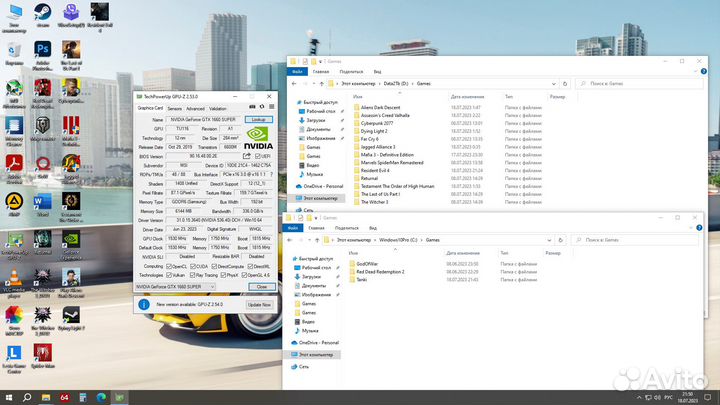This screenshot has height=405, width=720.
Task: Select the Red Dead Redemption 2 folder
Action: [x=380, y=271]
